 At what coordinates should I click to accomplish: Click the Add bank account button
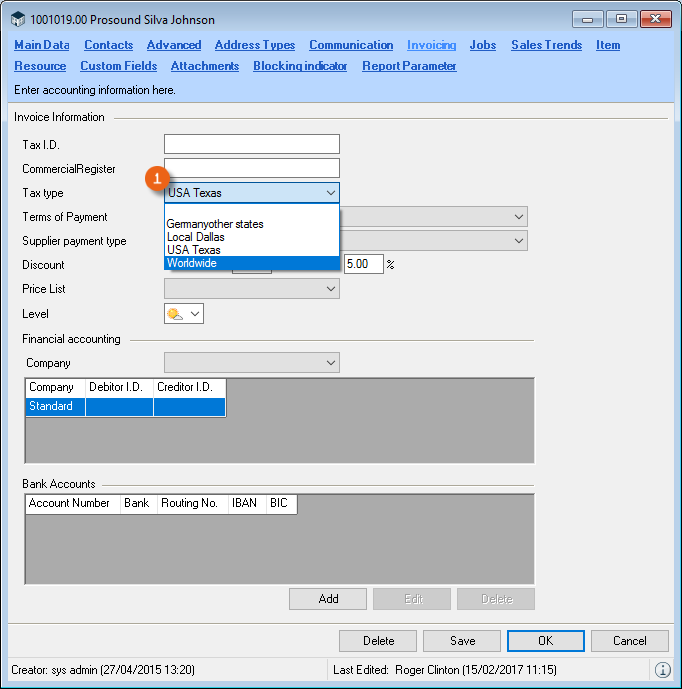[328, 599]
